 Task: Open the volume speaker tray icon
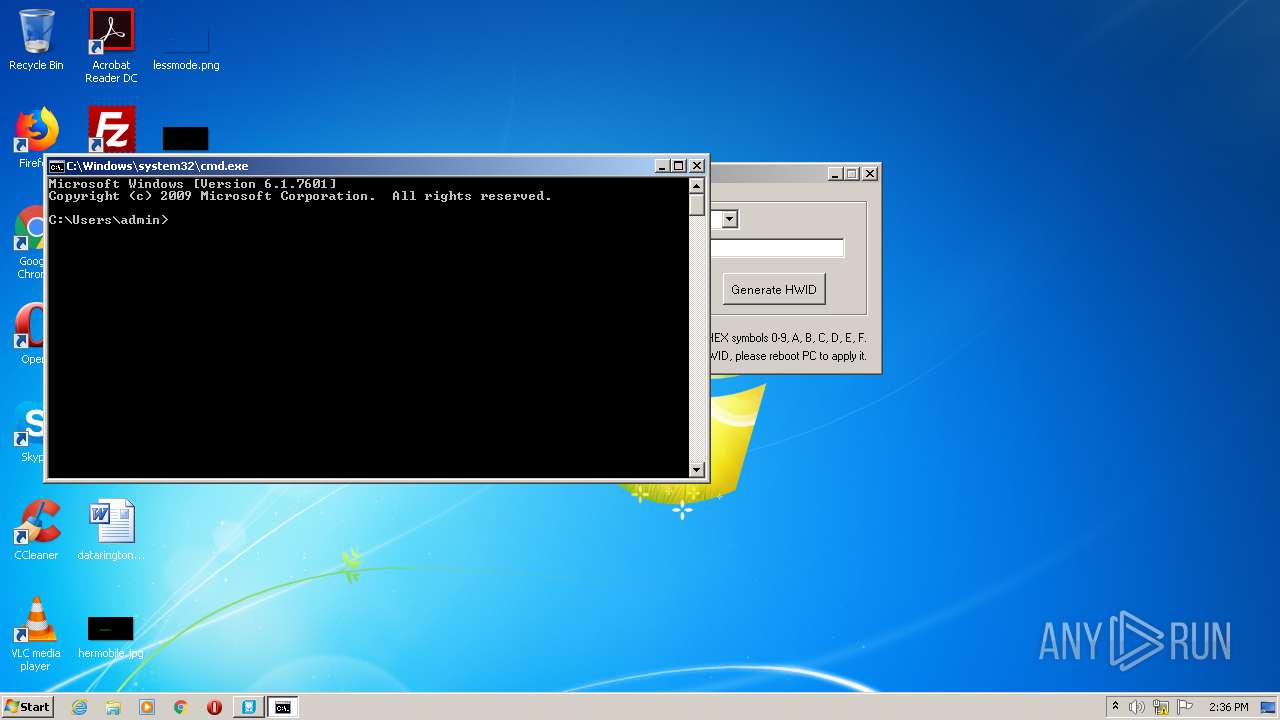(x=1137, y=707)
